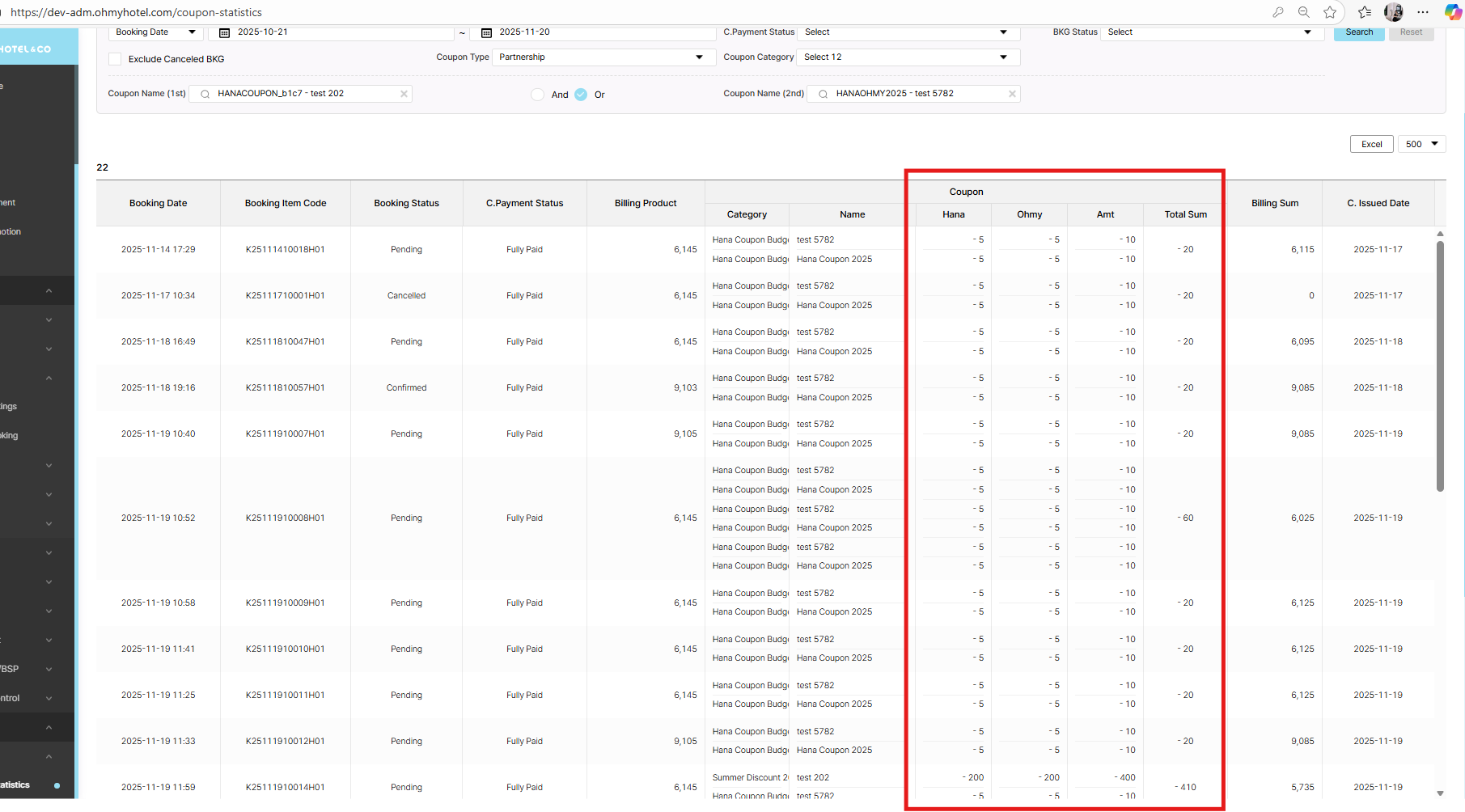1465x812 pixels.
Task: Open the Coupon Type dropdown
Action: tap(603, 57)
